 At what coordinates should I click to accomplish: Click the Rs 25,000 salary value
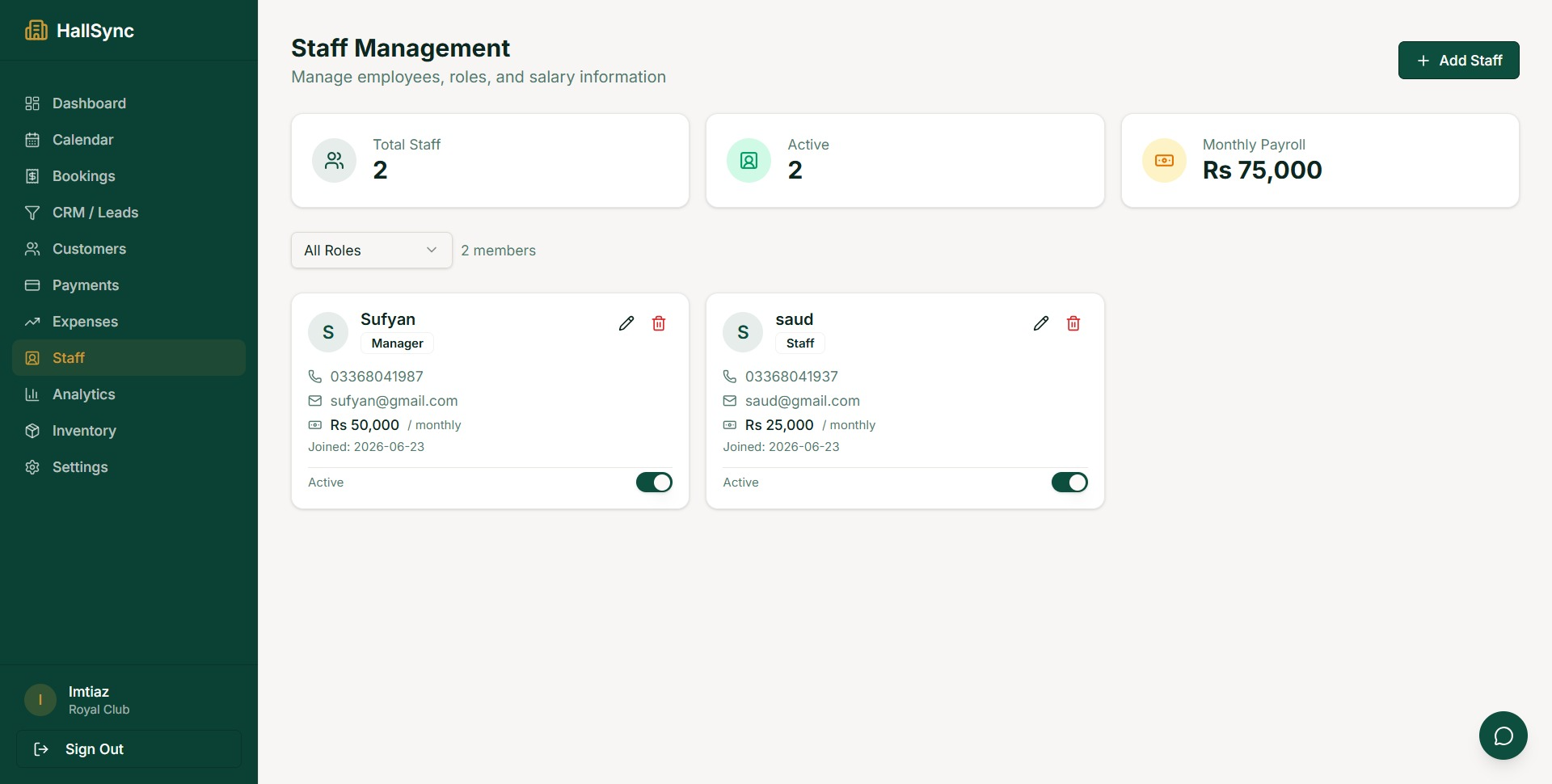tap(779, 425)
